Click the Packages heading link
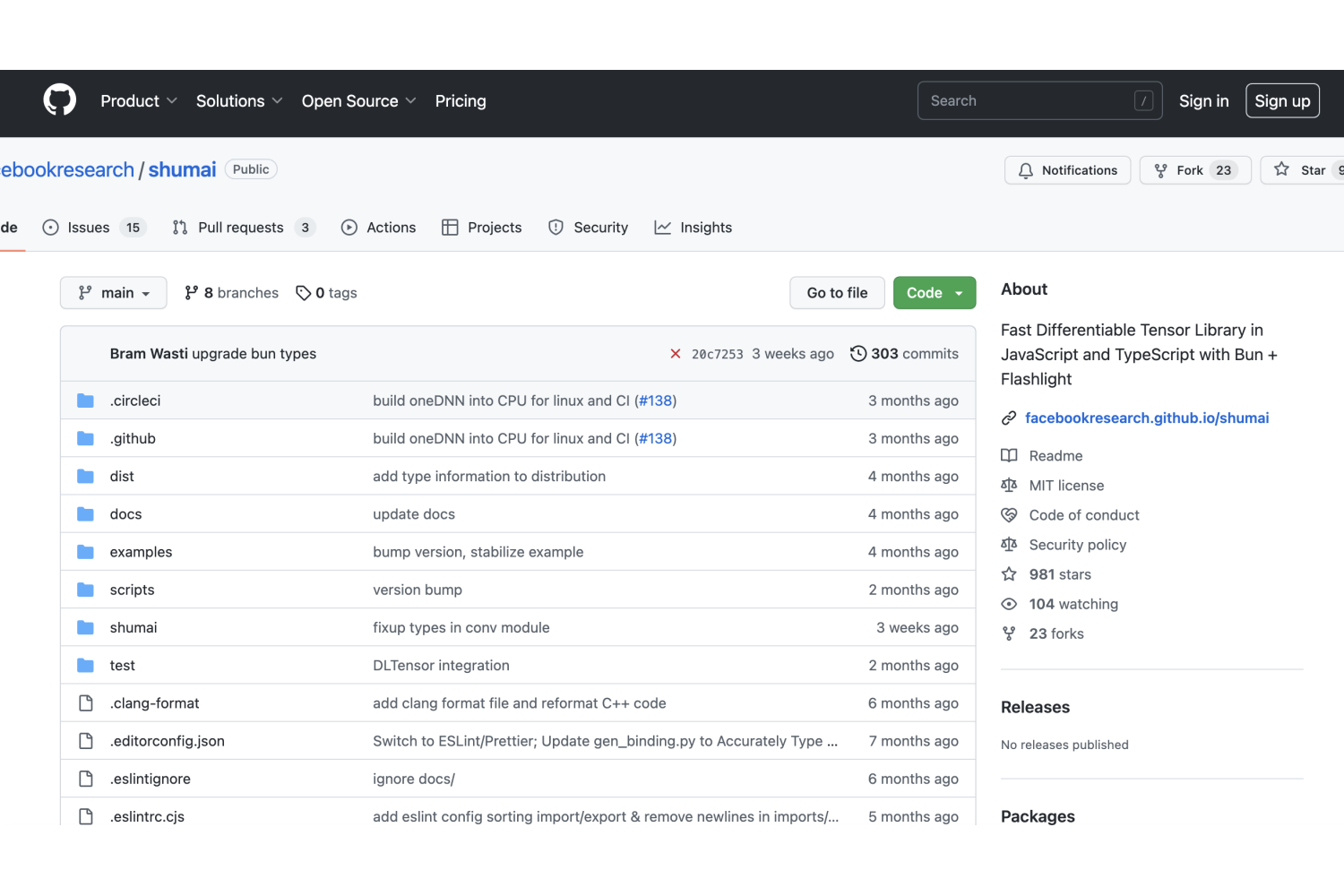 pyautogui.click(x=1038, y=816)
